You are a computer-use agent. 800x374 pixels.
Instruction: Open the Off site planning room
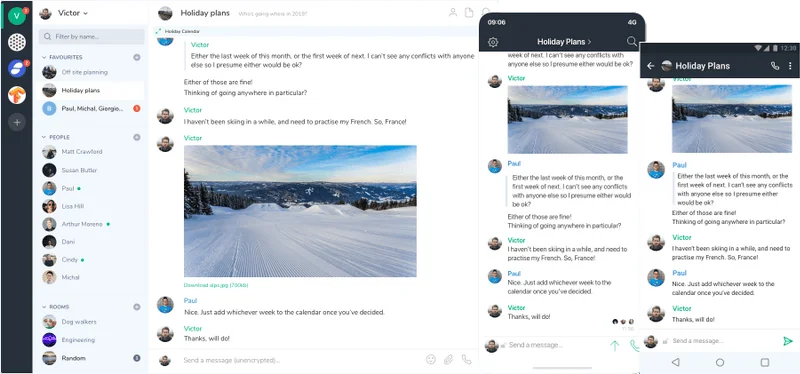tap(91, 72)
